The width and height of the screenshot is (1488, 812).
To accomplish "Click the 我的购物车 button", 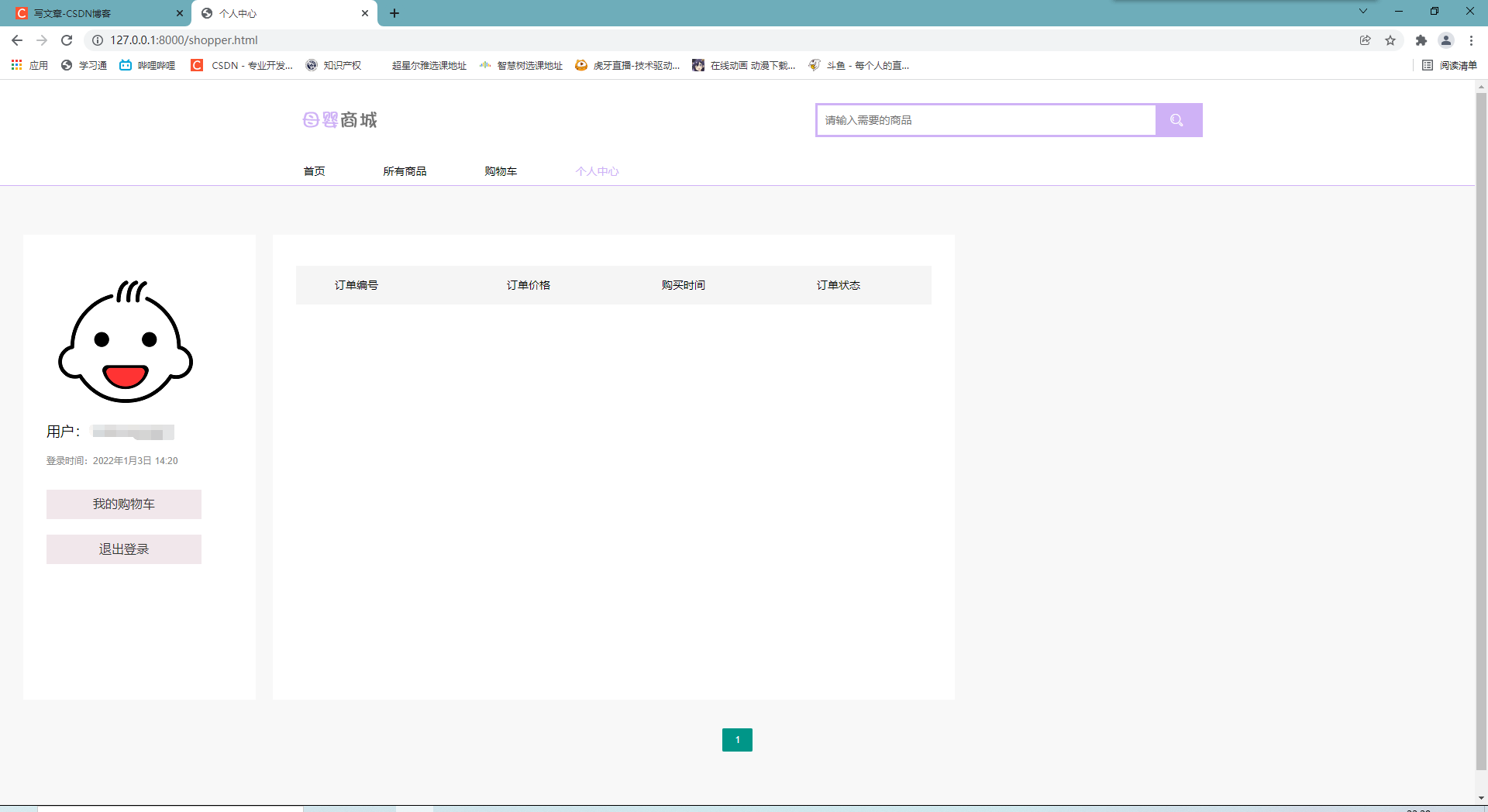I will tap(123, 504).
